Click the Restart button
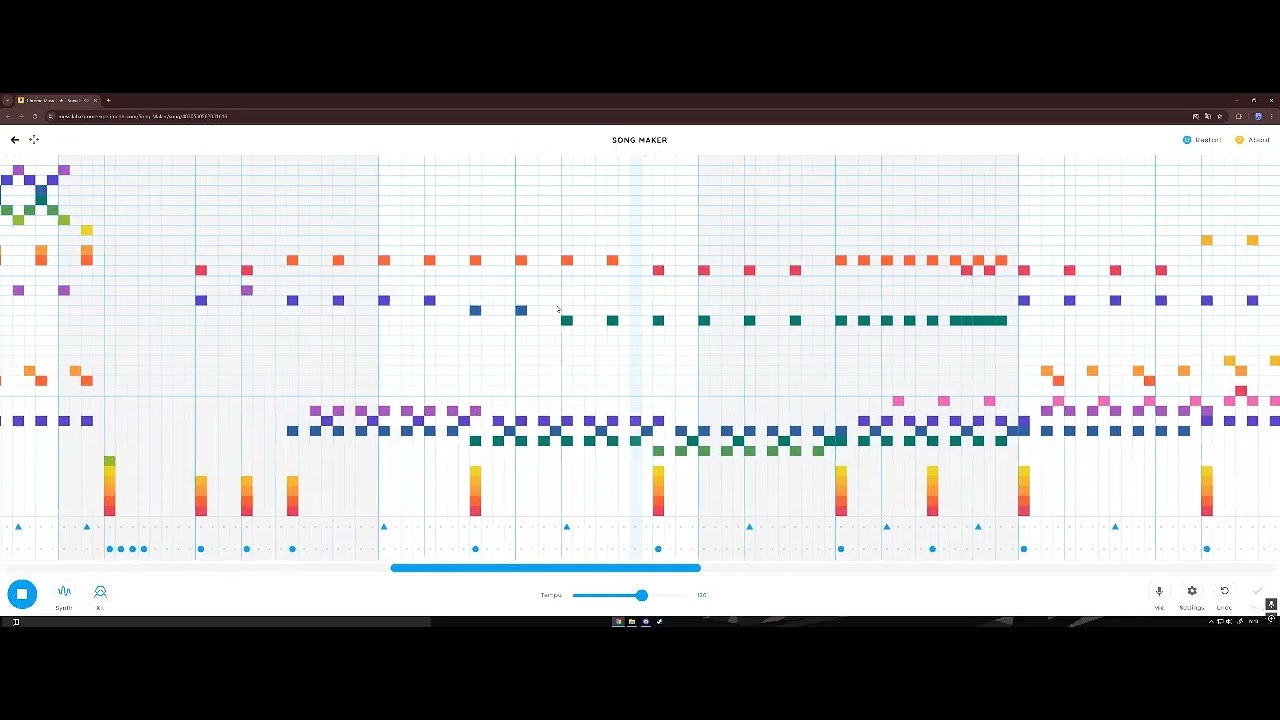 coord(1203,140)
